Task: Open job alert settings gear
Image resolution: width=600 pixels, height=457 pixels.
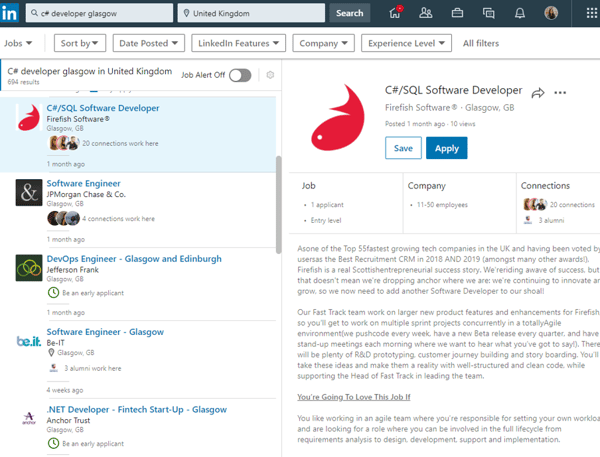Action: (x=270, y=75)
